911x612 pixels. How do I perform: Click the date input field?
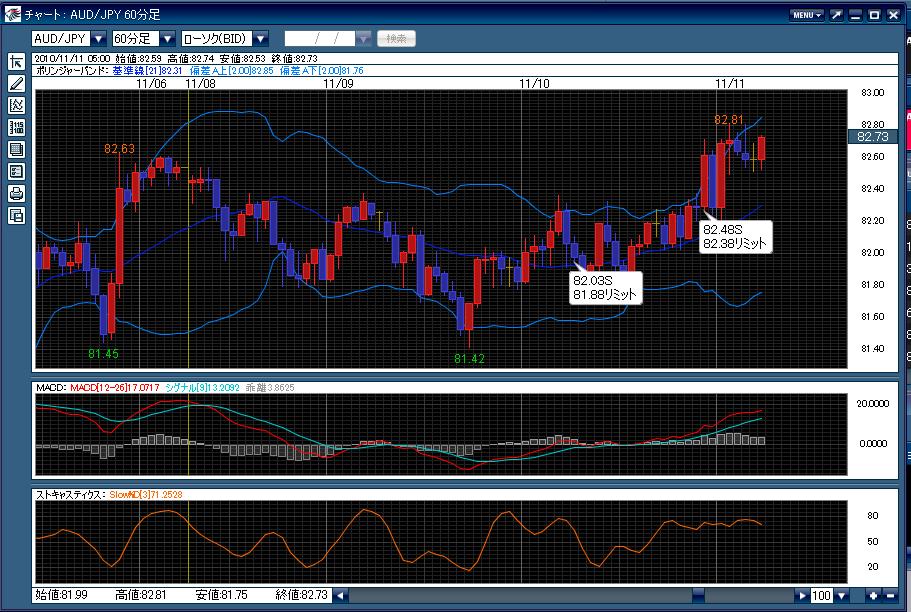(320, 39)
